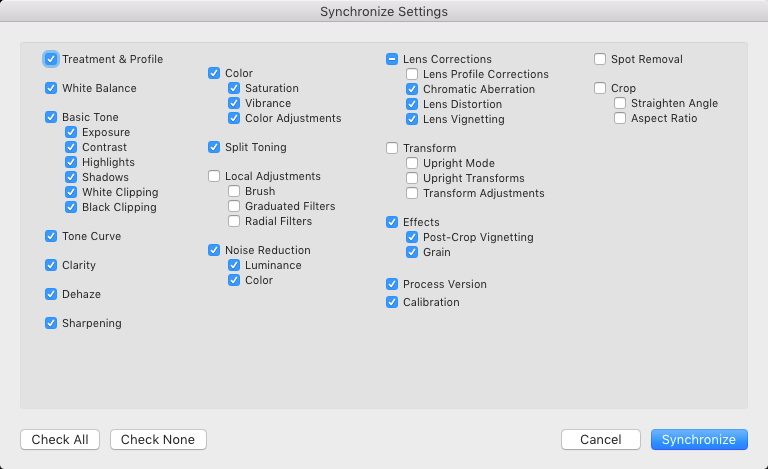The height and width of the screenshot is (469, 768).
Task: Check the Graduated Filters option
Action: 234,206
